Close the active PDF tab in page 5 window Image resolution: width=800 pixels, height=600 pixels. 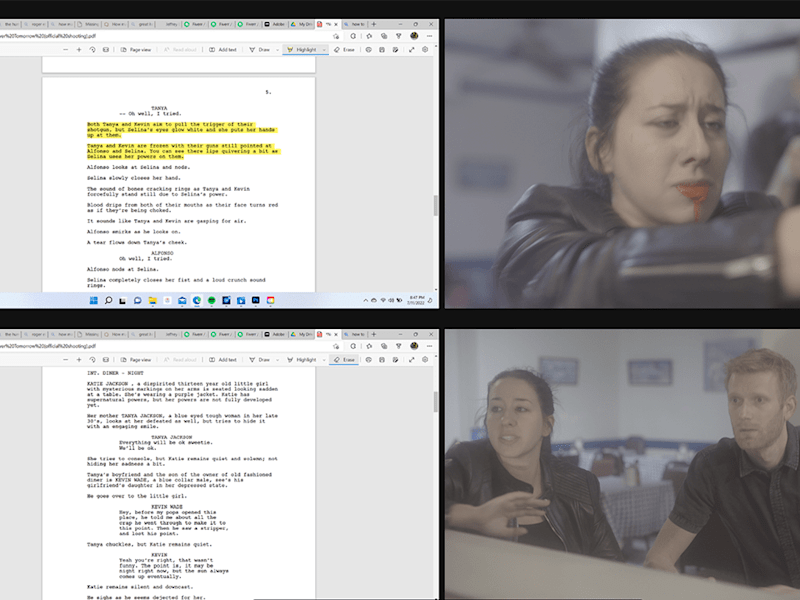[336, 24]
